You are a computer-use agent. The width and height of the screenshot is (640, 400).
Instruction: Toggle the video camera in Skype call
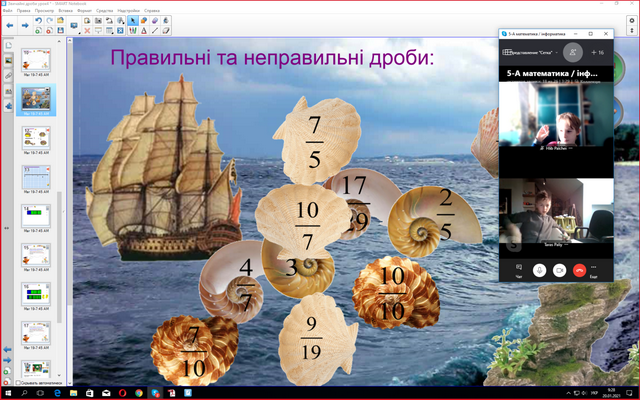pyautogui.click(x=559, y=270)
